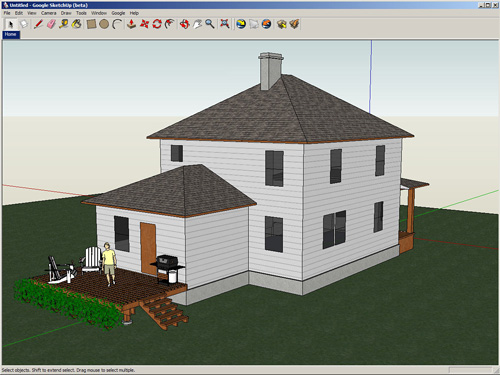500x375 pixels.
Task: Pick the Tape Measure tool
Action: (64, 24)
